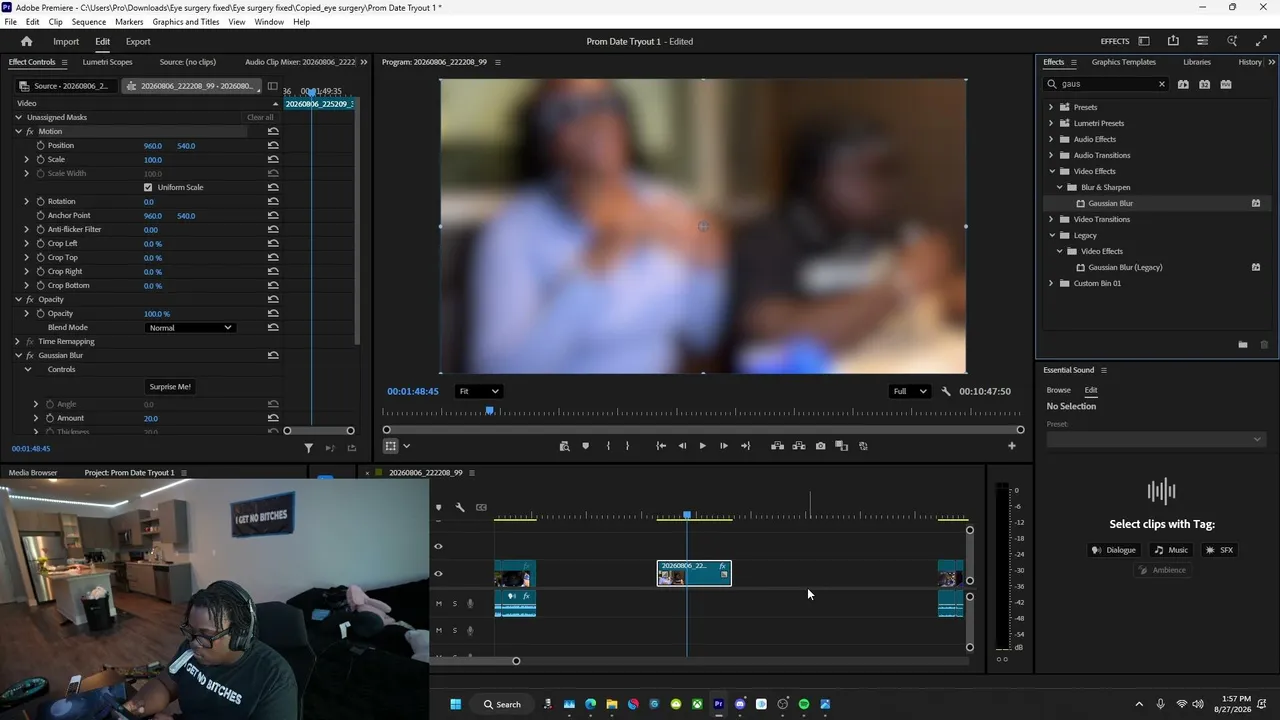This screenshot has width=1280, height=720.
Task: Hide the upper video track eye
Action: (x=438, y=547)
